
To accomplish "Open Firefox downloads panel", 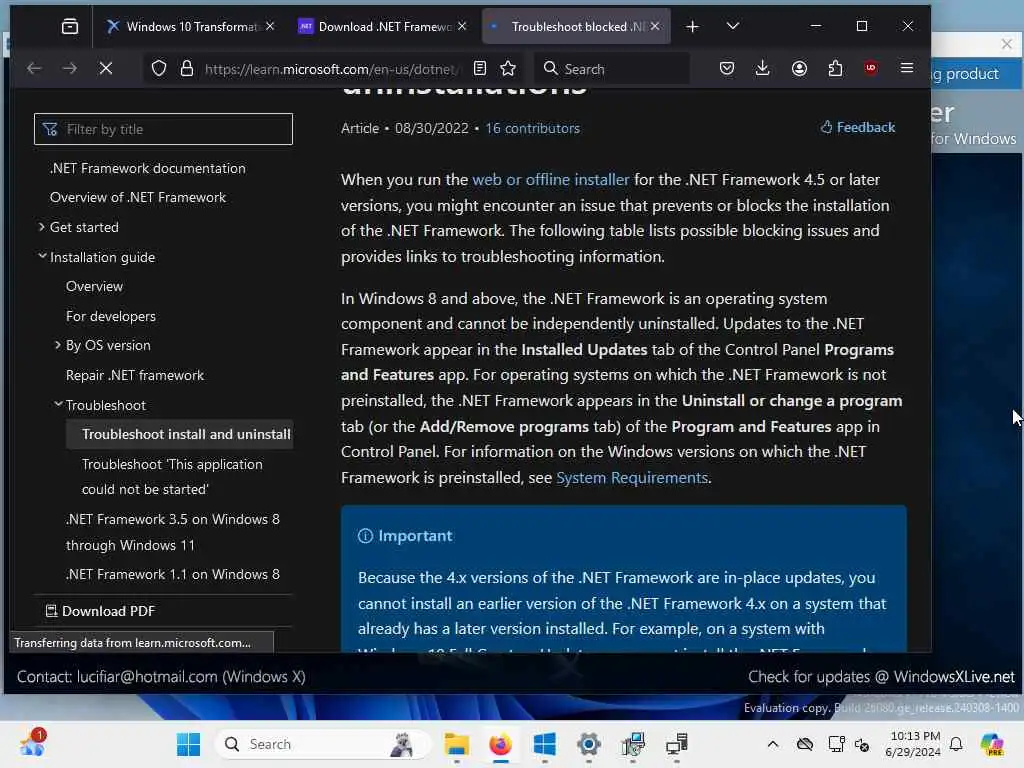I will 762,68.
